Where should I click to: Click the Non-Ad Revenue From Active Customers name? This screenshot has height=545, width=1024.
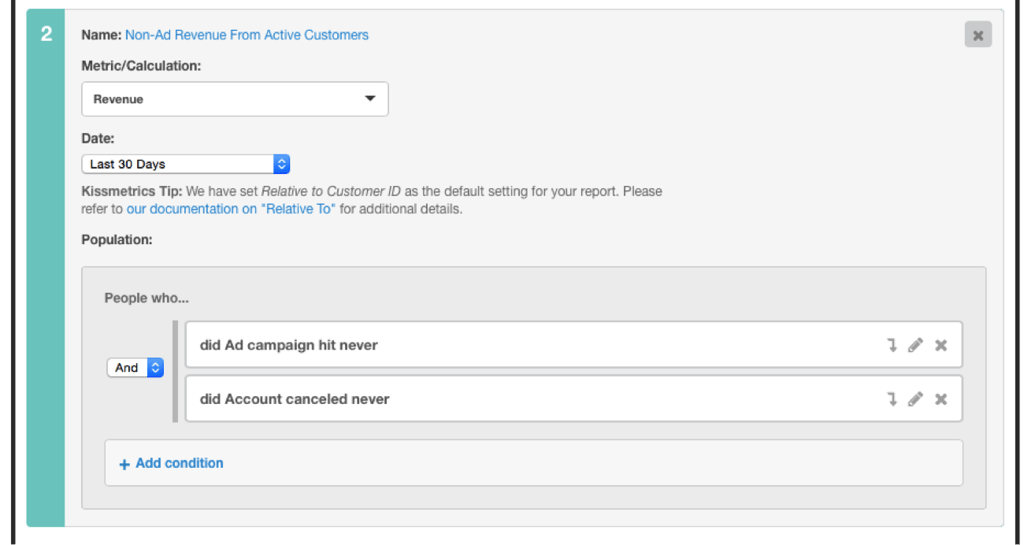click(x=247, y=35)
